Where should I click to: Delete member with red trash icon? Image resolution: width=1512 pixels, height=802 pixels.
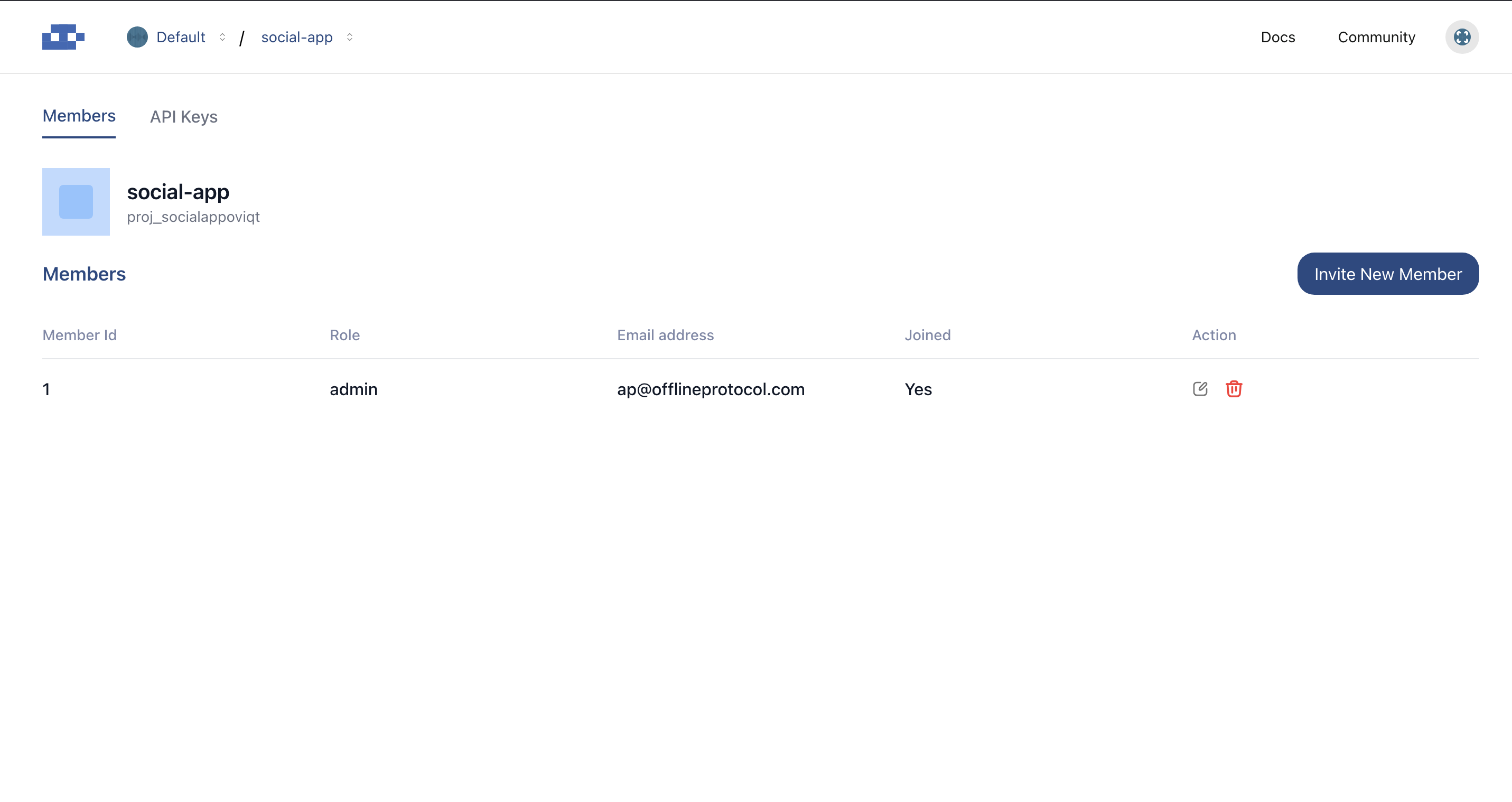pos(1233,389)
